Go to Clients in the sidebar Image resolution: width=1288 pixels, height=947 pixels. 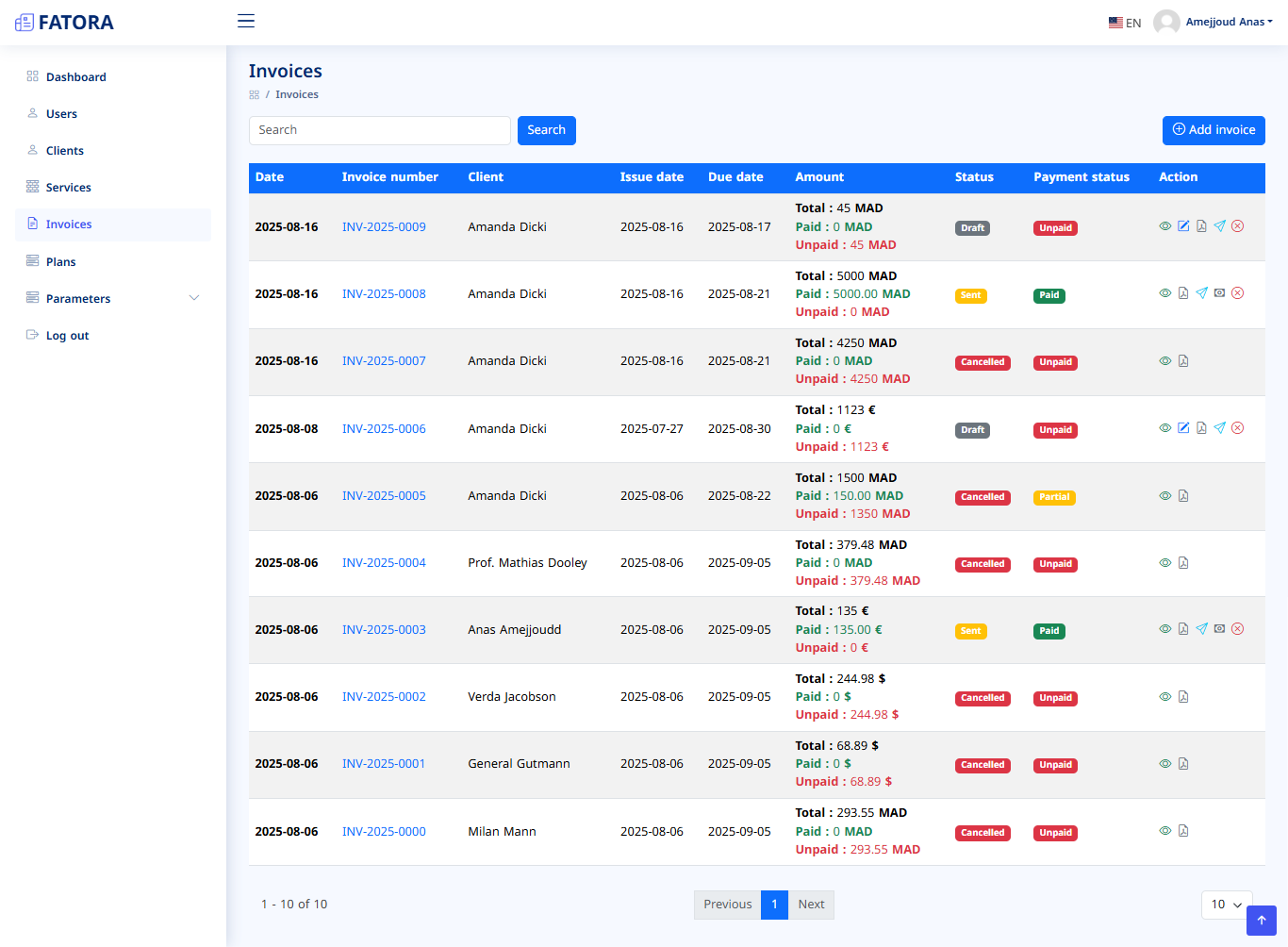[x=65, y=151]
